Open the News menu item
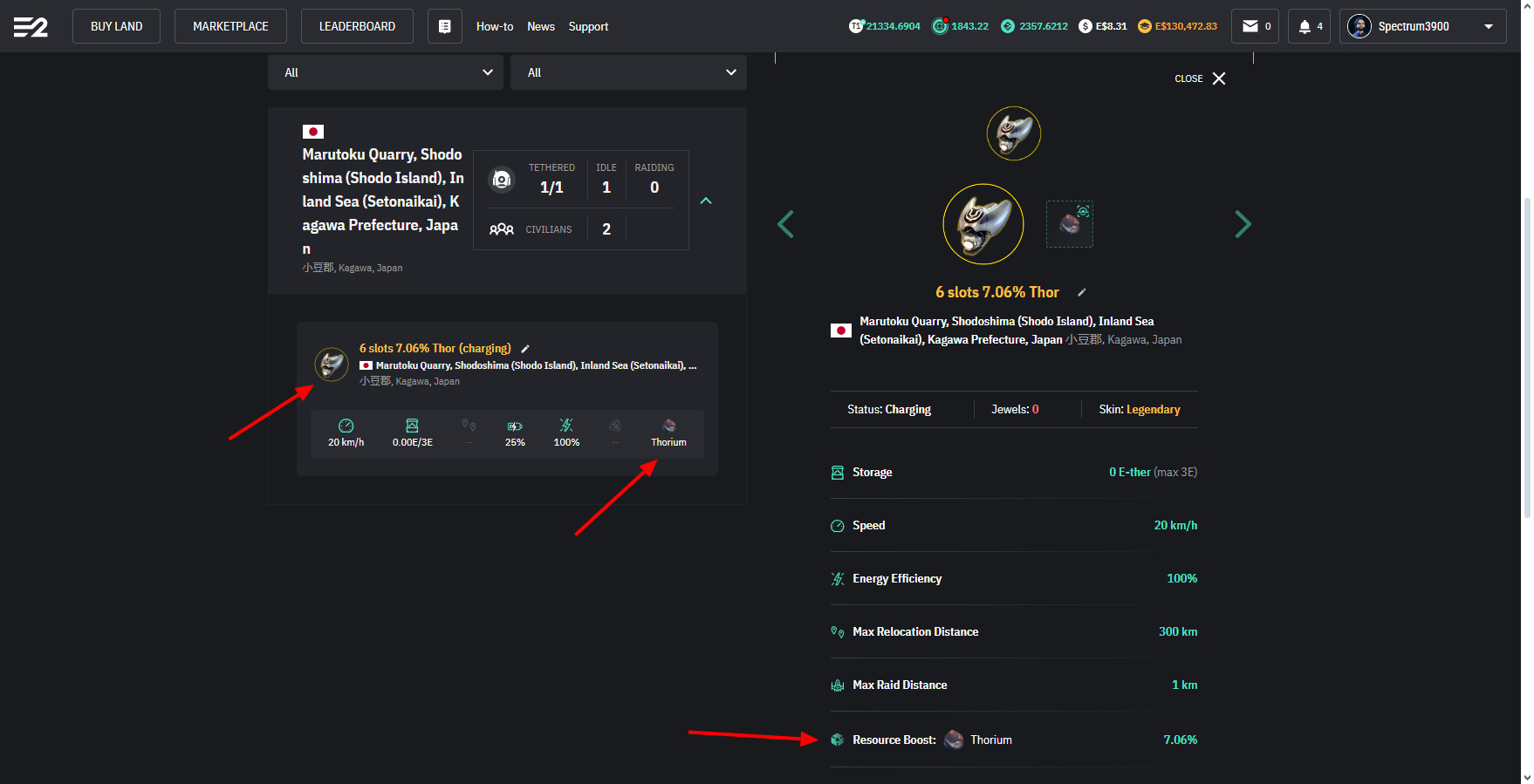1534x784 pixels. coord(540,26)
